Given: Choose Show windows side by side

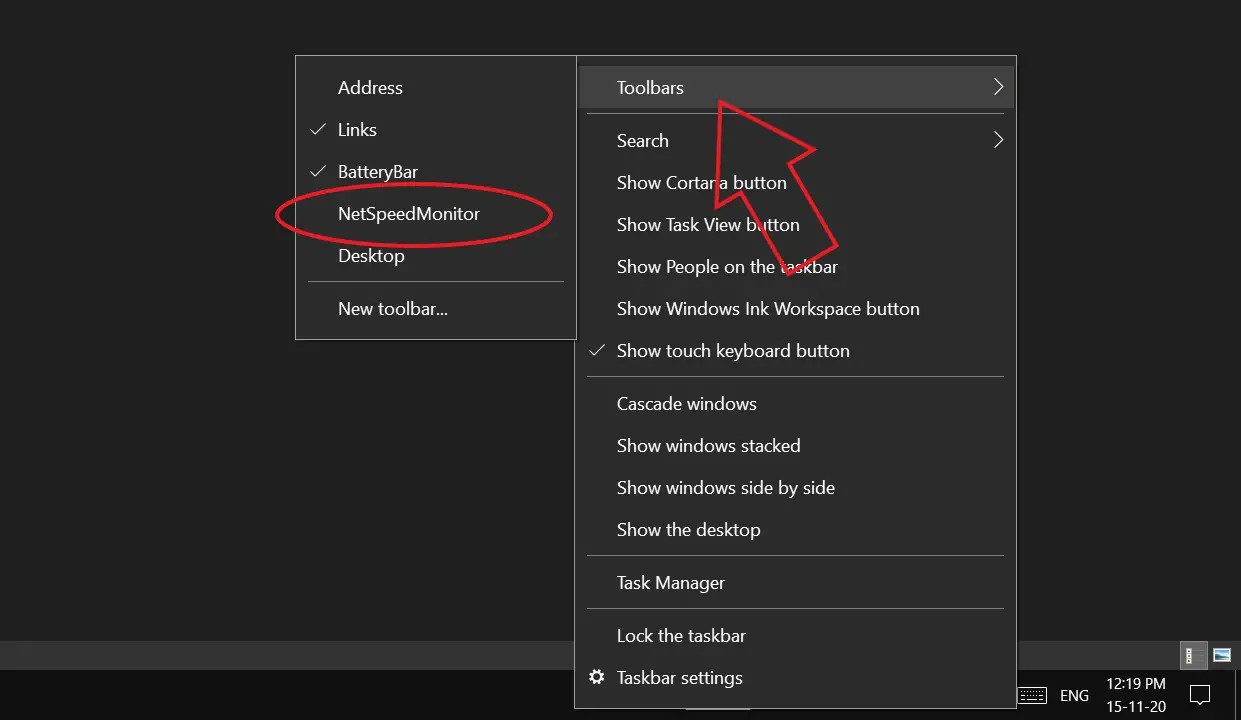Looking at the screenshot, I should tap(795, 488).
